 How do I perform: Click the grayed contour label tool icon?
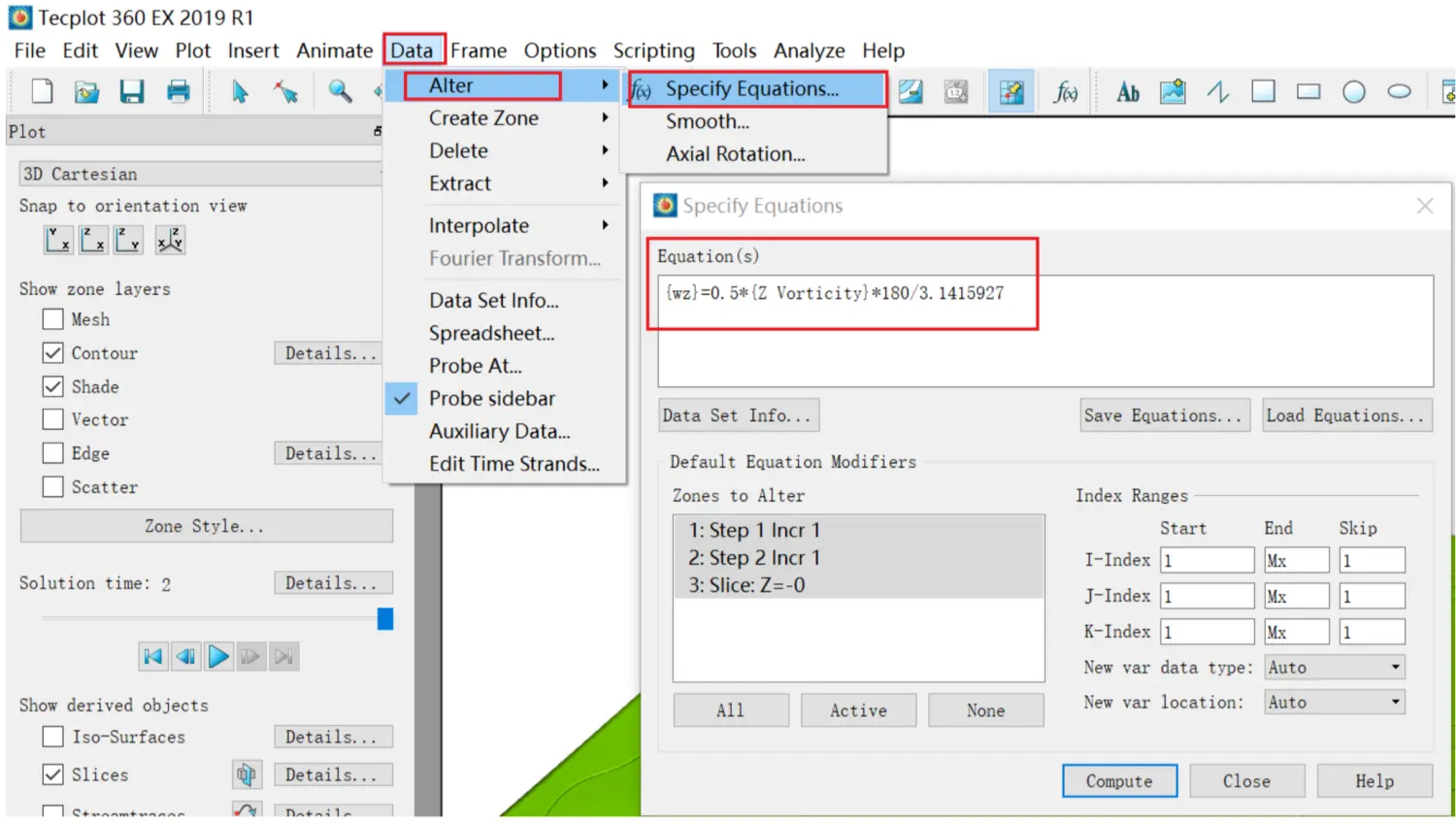tap(956, 92)
